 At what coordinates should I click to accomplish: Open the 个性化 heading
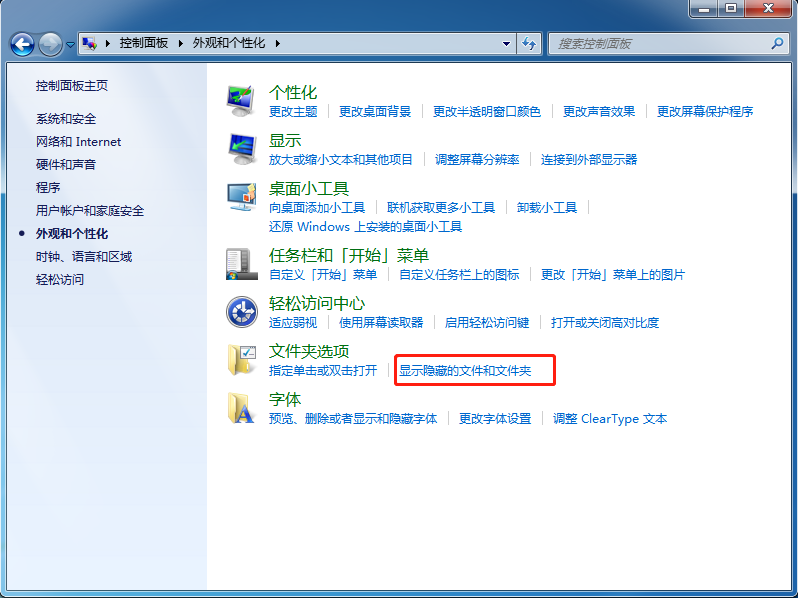[293, 93]
